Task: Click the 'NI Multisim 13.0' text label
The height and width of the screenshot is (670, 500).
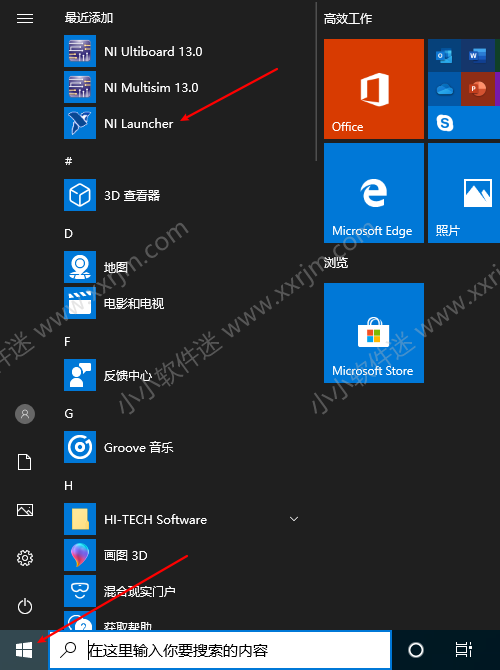Action: 151,88
